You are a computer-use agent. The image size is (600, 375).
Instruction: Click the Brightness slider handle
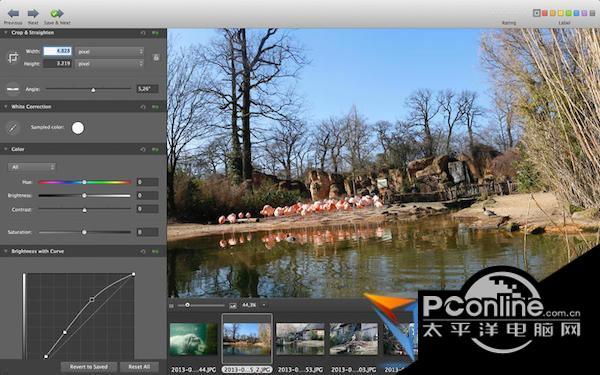coord(84,196)
